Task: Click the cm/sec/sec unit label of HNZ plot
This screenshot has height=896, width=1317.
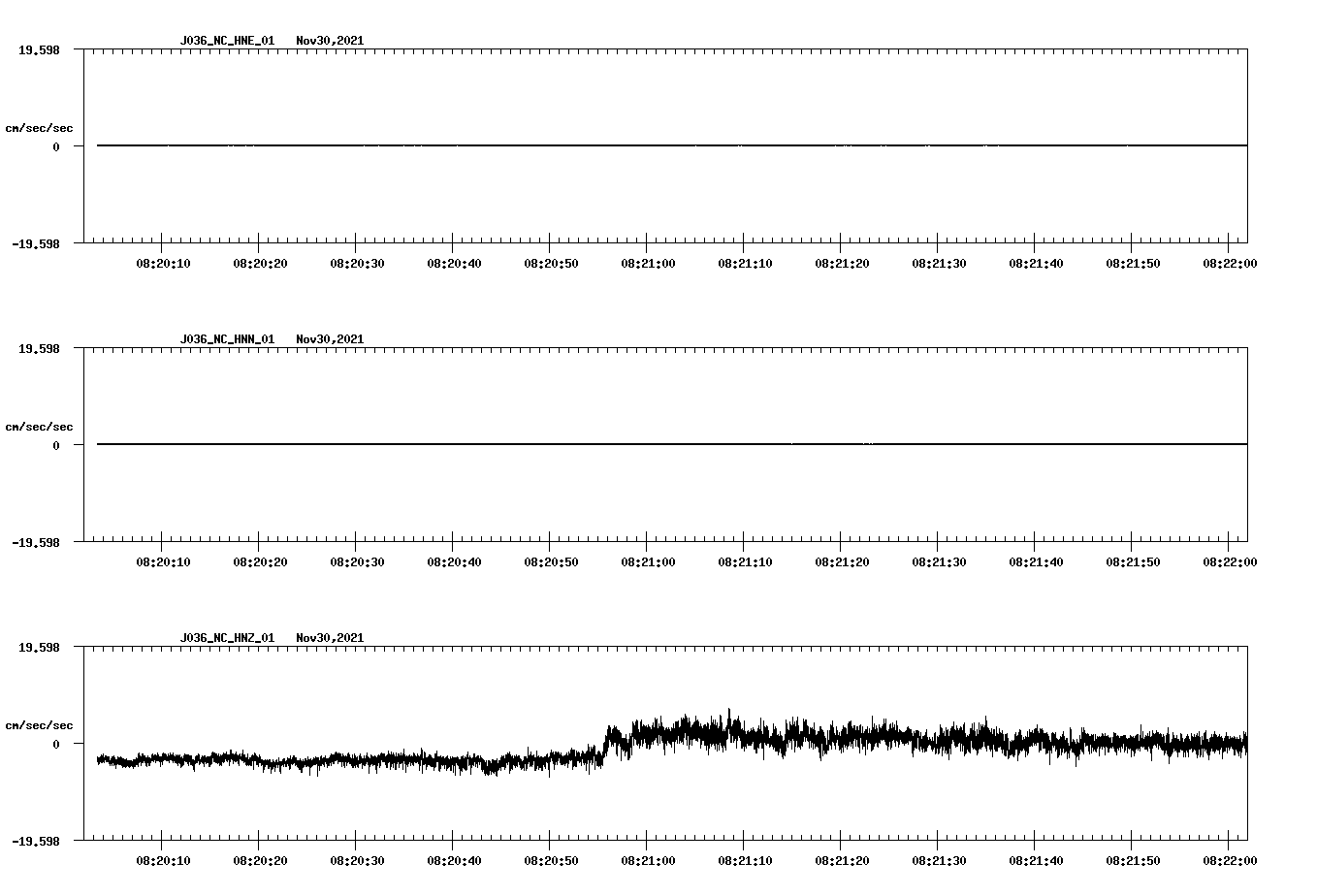Action: coord(39,725)
